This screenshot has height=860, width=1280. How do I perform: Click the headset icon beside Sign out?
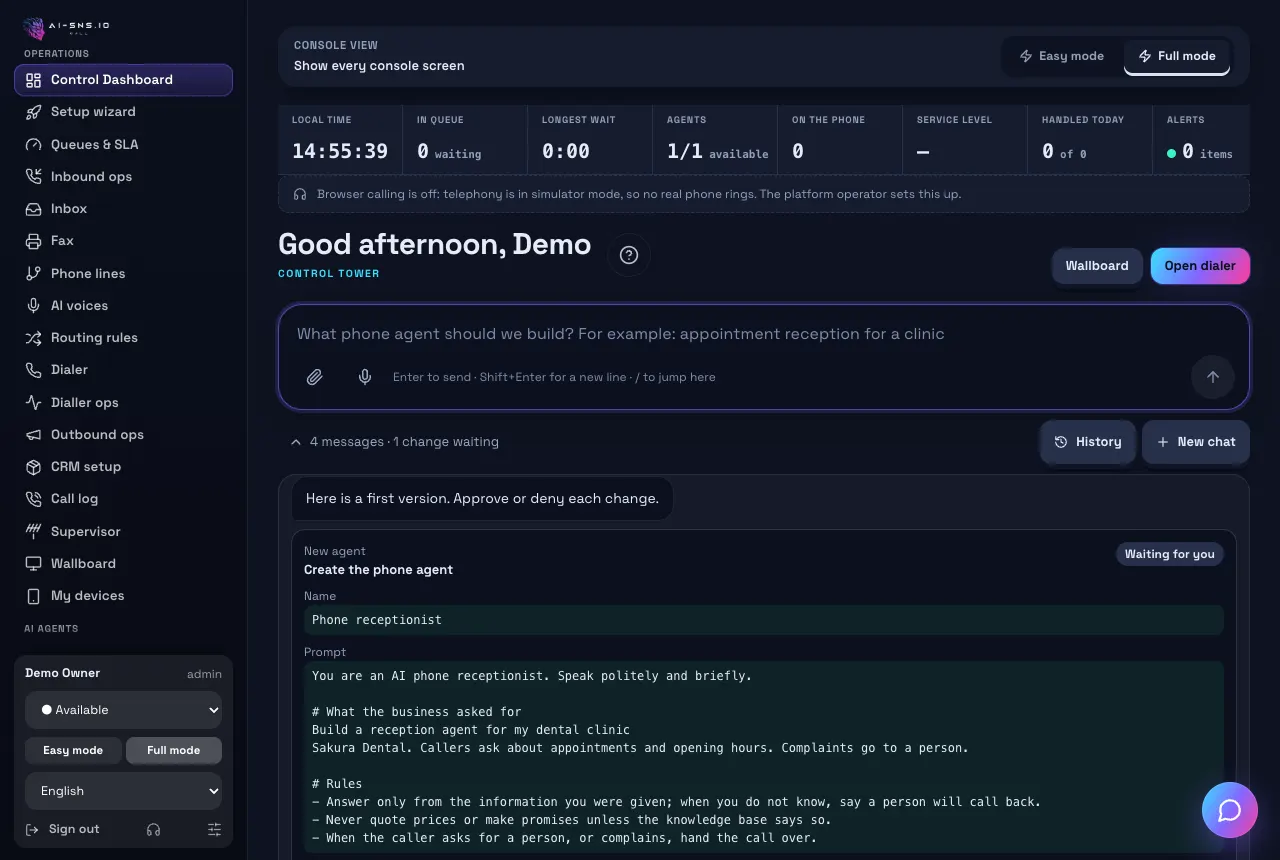coord(153,829)
